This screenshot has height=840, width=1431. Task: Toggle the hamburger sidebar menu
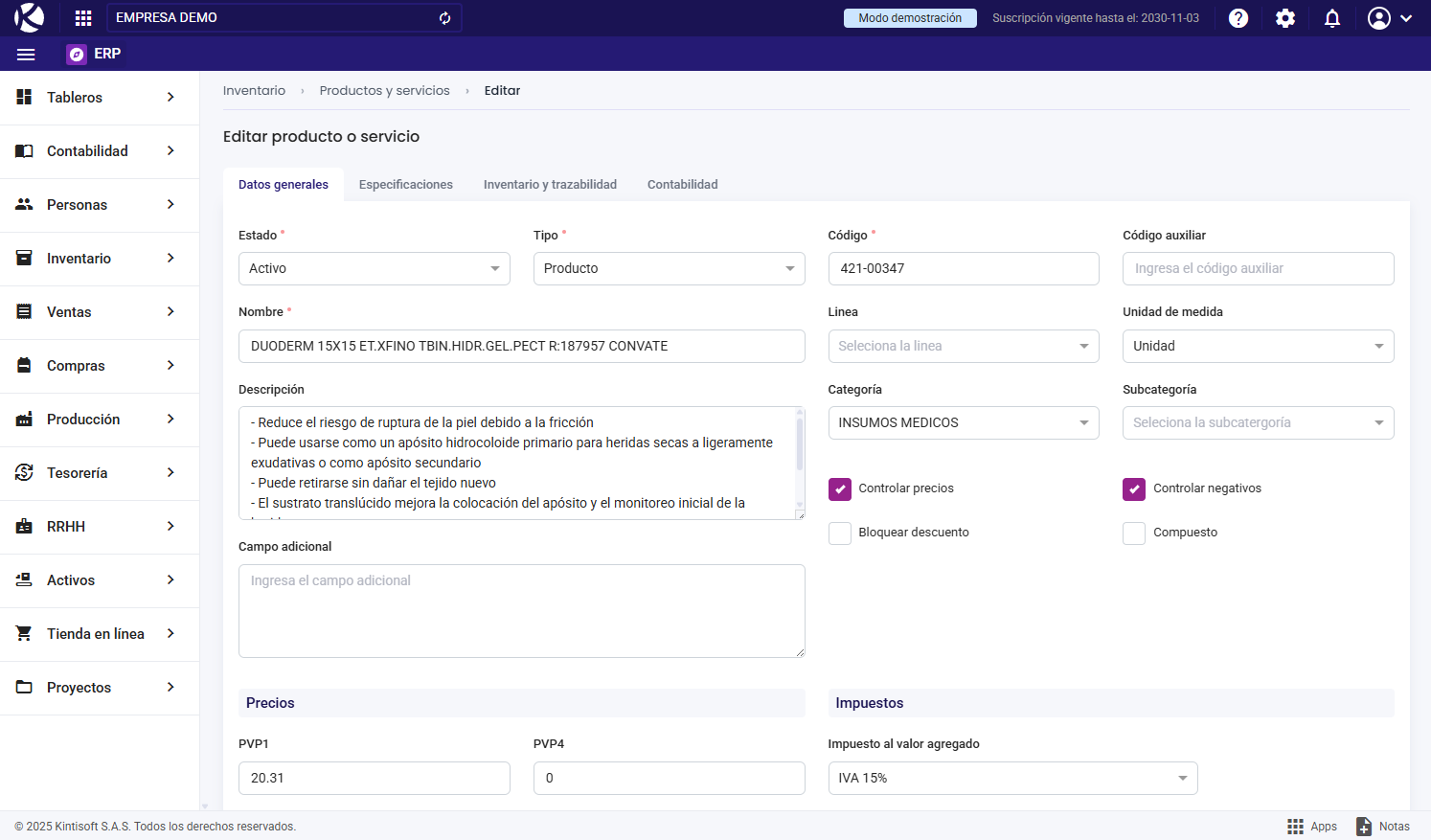pyautogui.click(x=26, y=55)
